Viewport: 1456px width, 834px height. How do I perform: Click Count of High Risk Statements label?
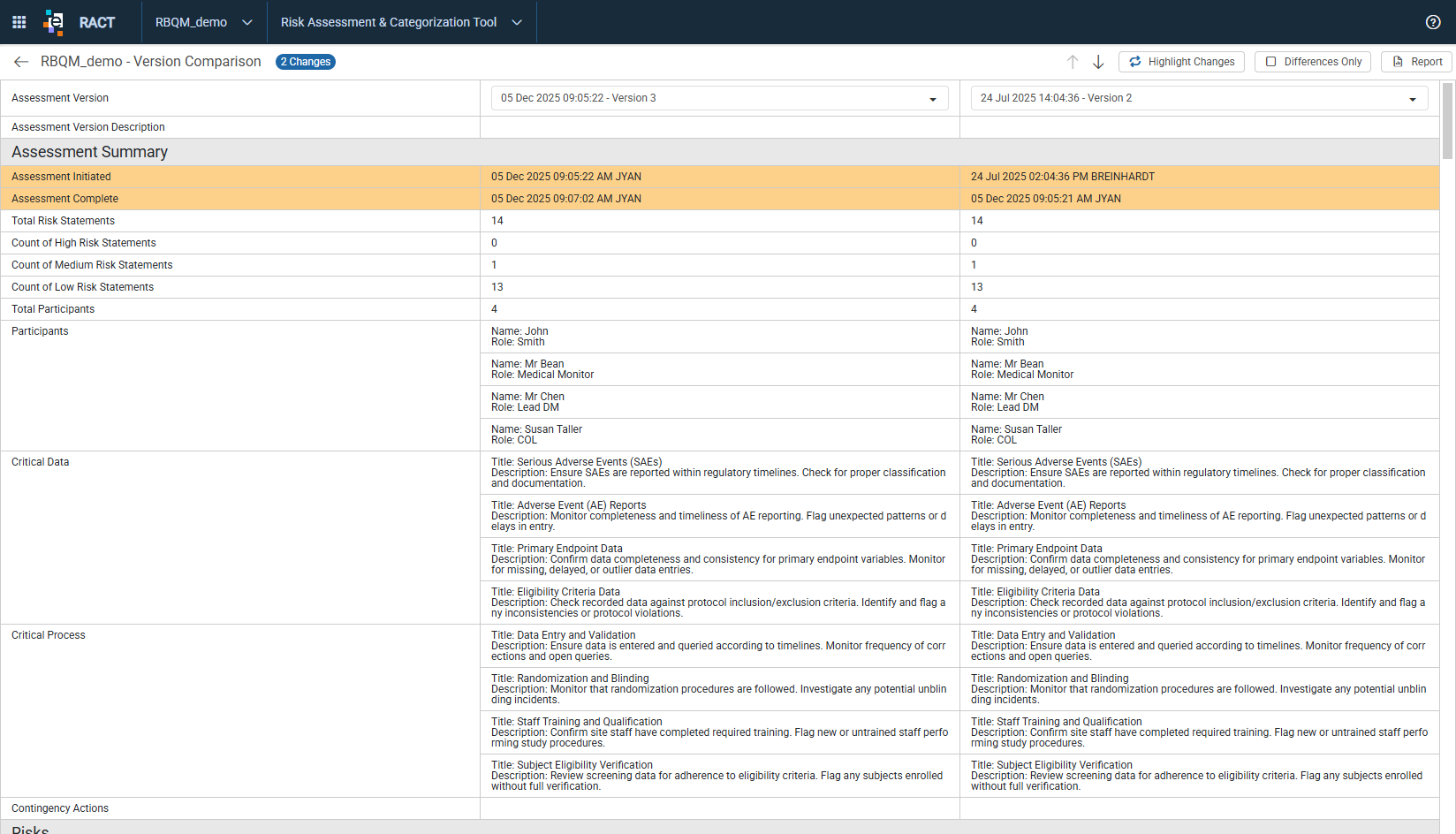(84, 243)
